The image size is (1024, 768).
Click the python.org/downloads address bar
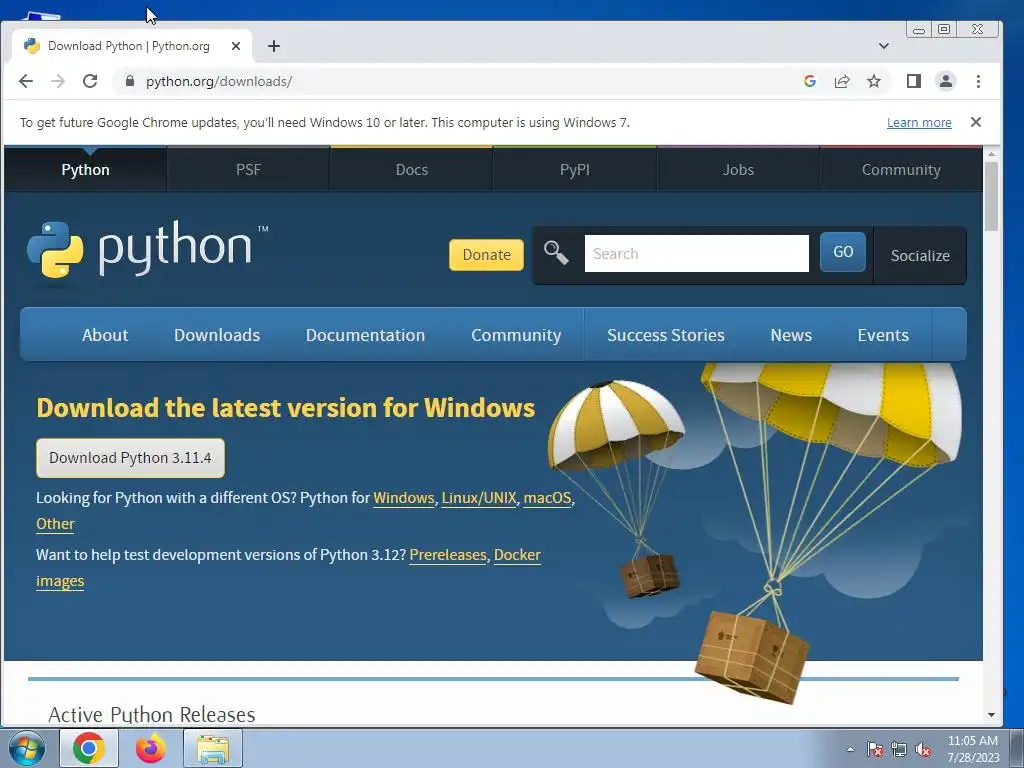tap(457, 81)
